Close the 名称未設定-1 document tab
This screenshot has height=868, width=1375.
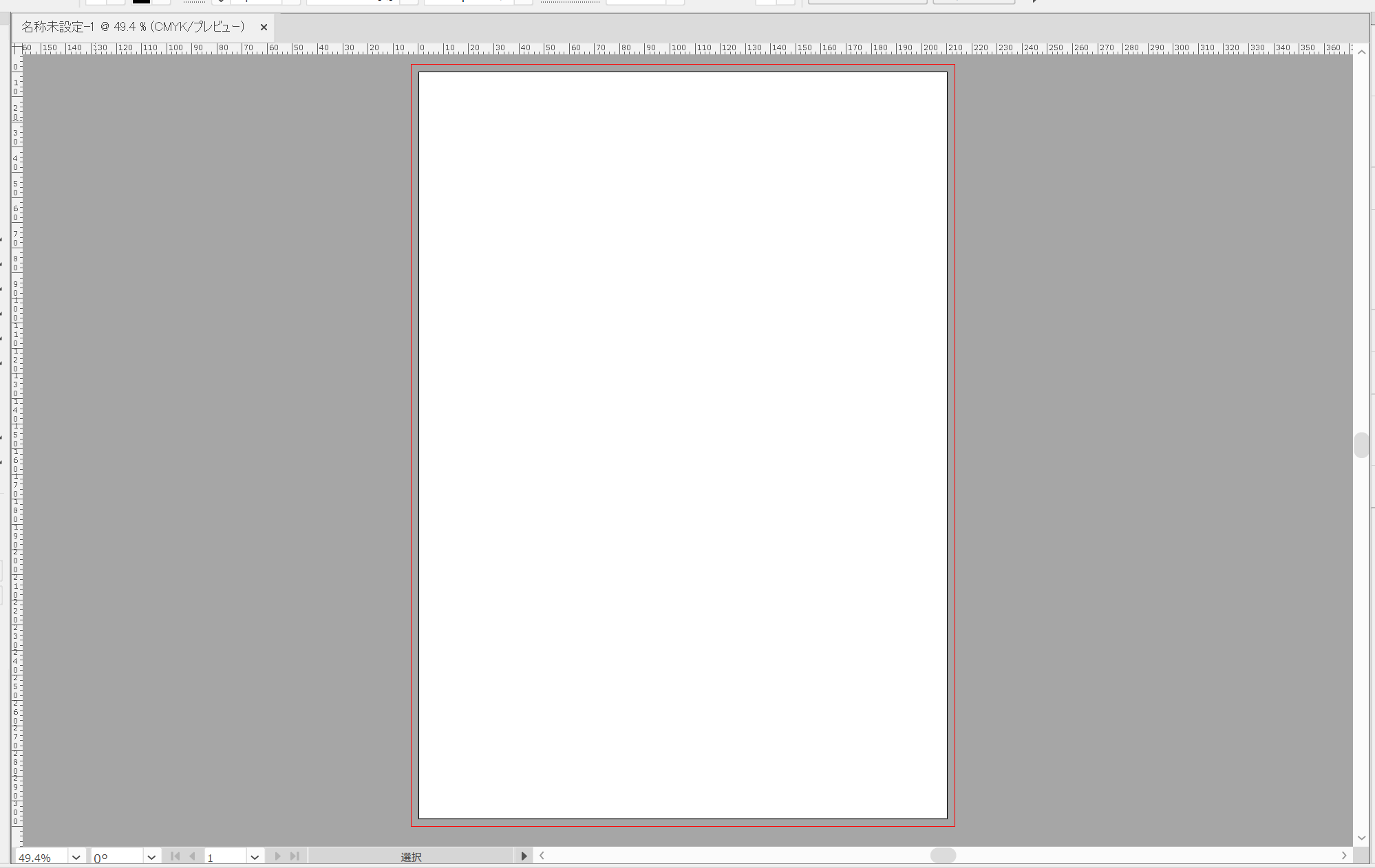[264, 28]
